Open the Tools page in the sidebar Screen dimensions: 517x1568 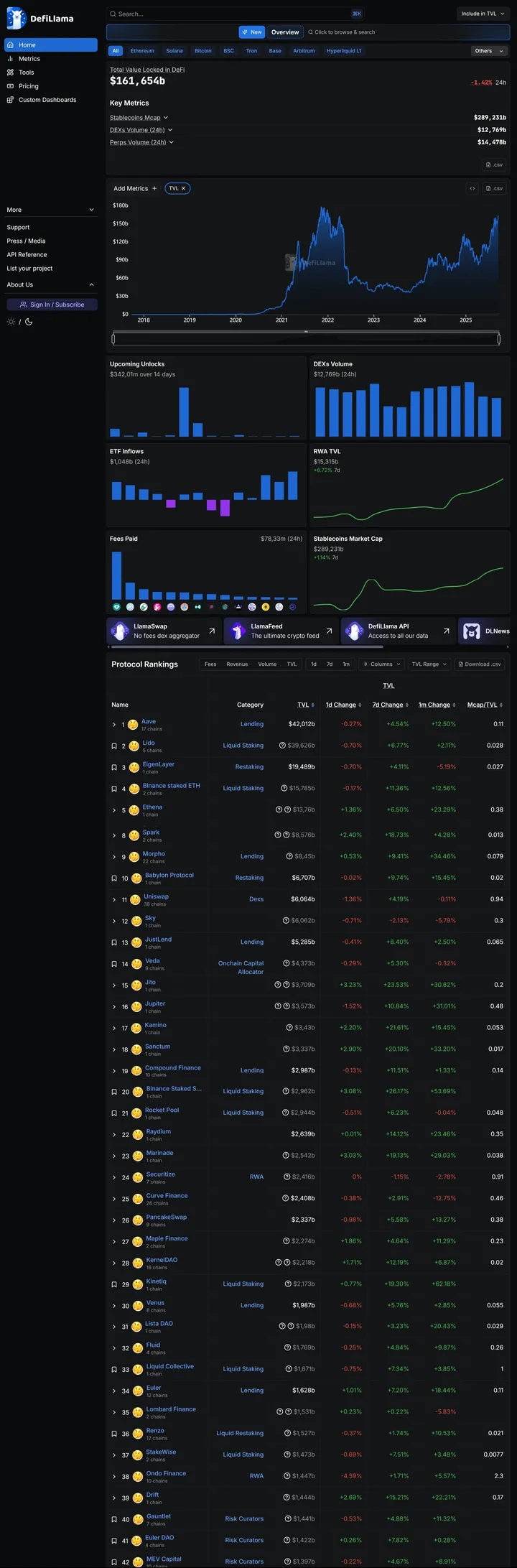pos(26,73)
